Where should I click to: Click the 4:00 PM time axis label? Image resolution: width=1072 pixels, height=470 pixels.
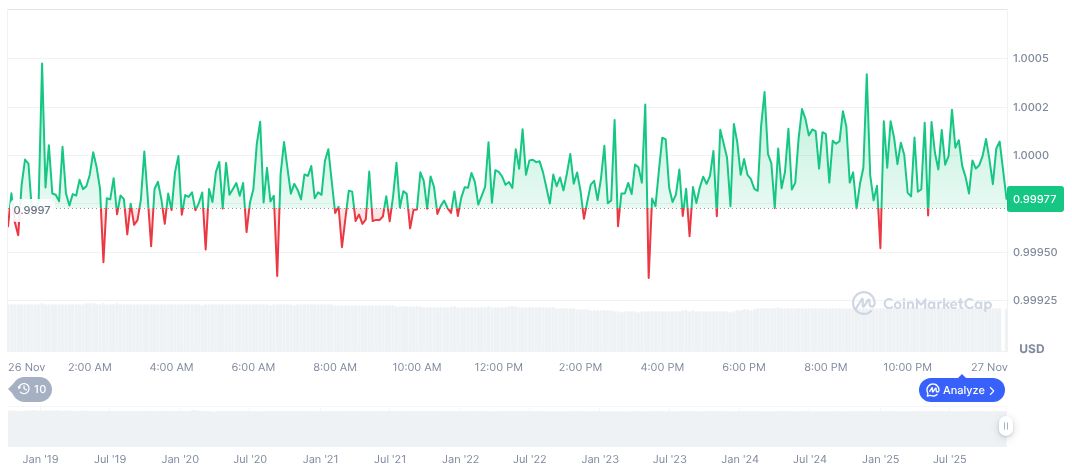point(662,367)
